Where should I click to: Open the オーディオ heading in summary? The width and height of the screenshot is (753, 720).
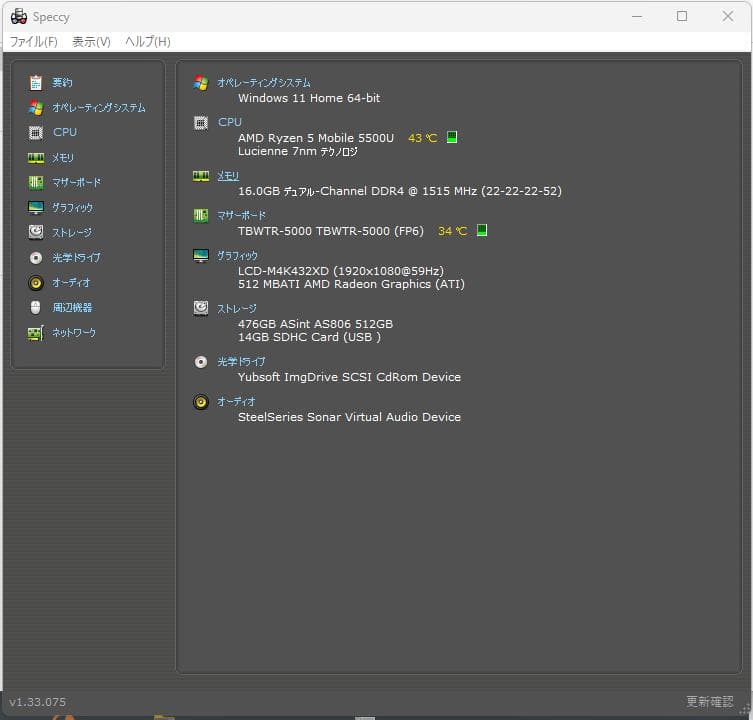point(236,402)
